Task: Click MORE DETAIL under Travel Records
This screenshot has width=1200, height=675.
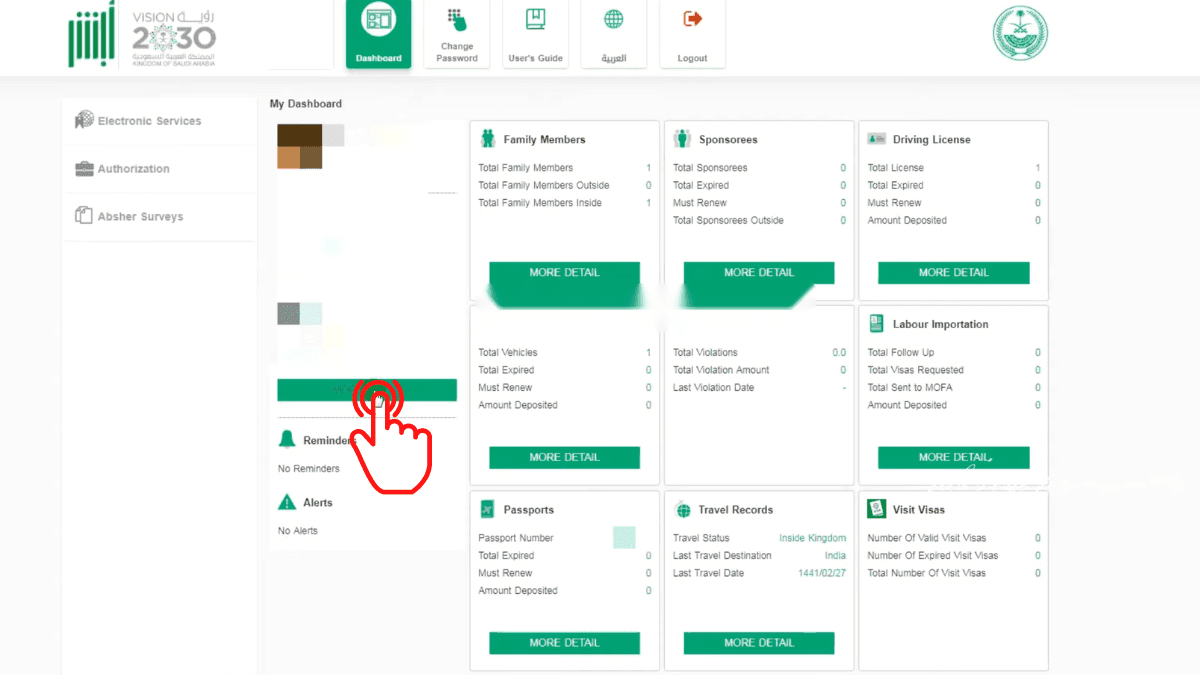Action: coord(759,643)
